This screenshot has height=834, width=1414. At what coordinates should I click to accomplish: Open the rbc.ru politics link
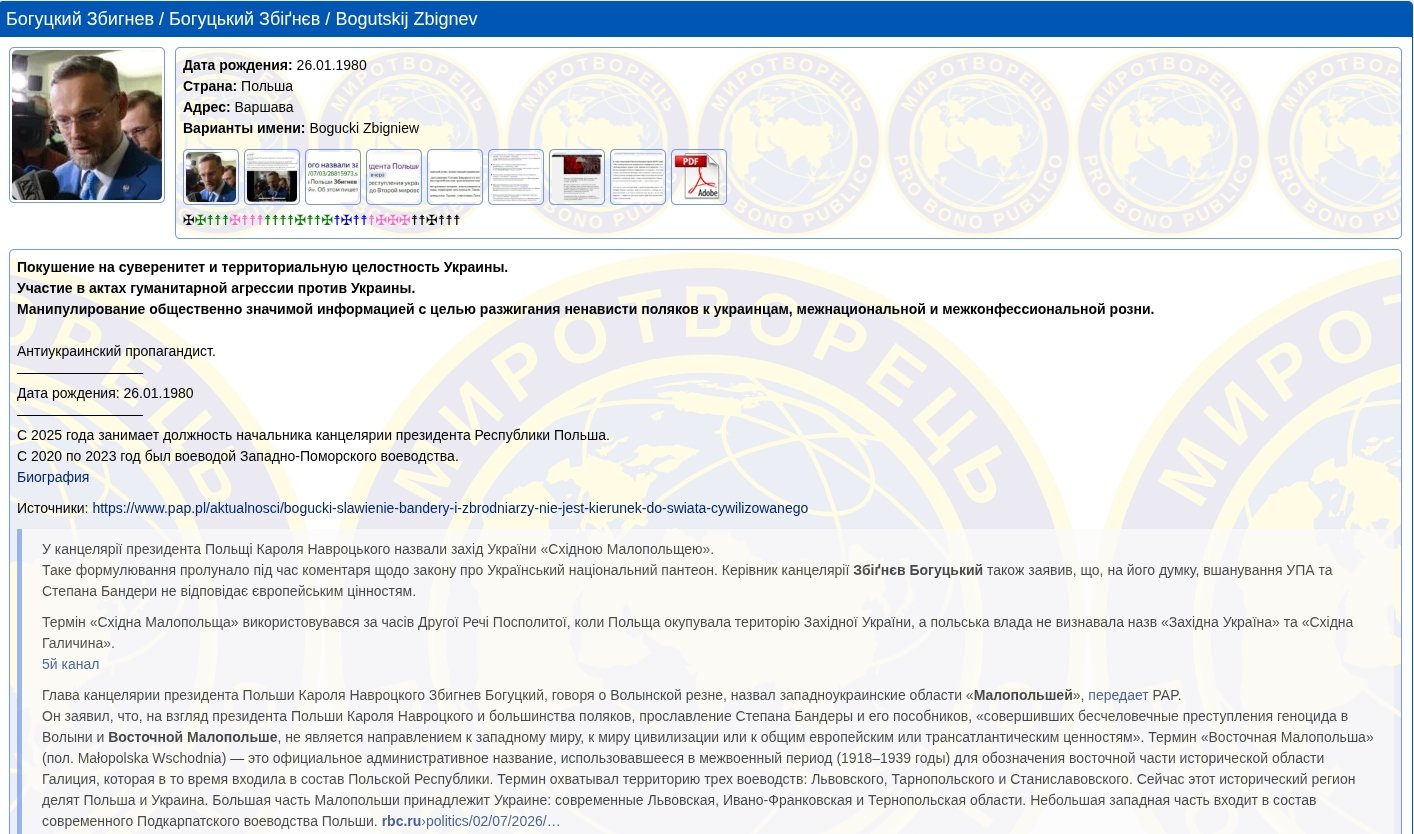coord(471,821)
